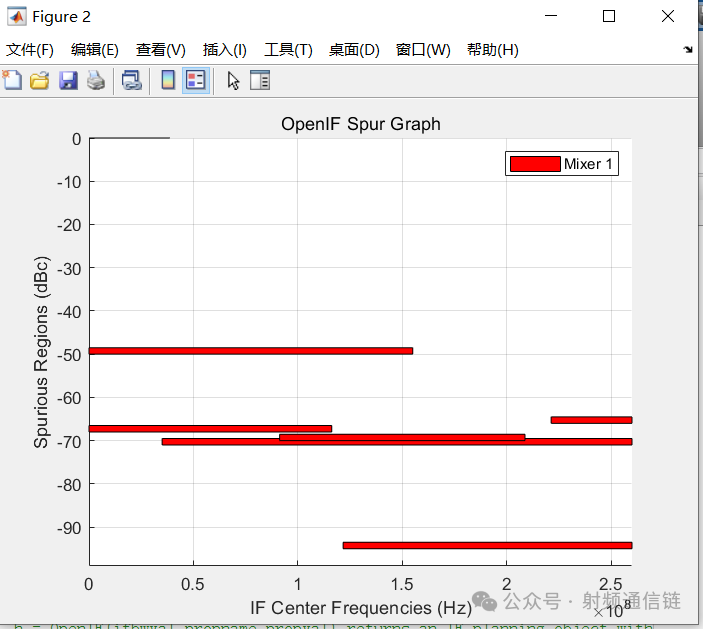The height and width of the screenshot is (629, 703).
Task: Click the MATLAB icon in the title bar
Action: 17,17
